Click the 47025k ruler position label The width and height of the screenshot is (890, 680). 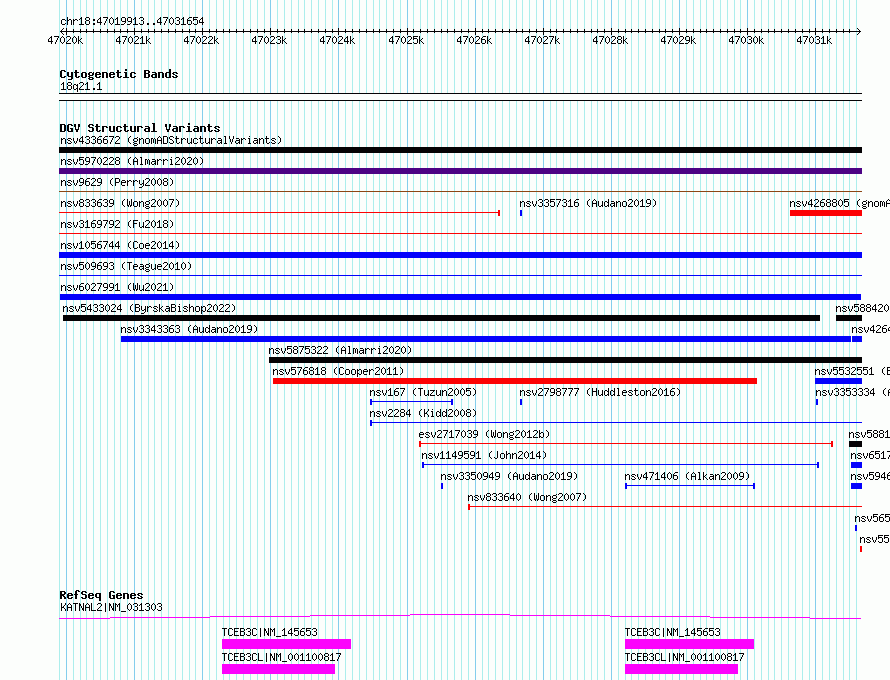pos(406,40)
